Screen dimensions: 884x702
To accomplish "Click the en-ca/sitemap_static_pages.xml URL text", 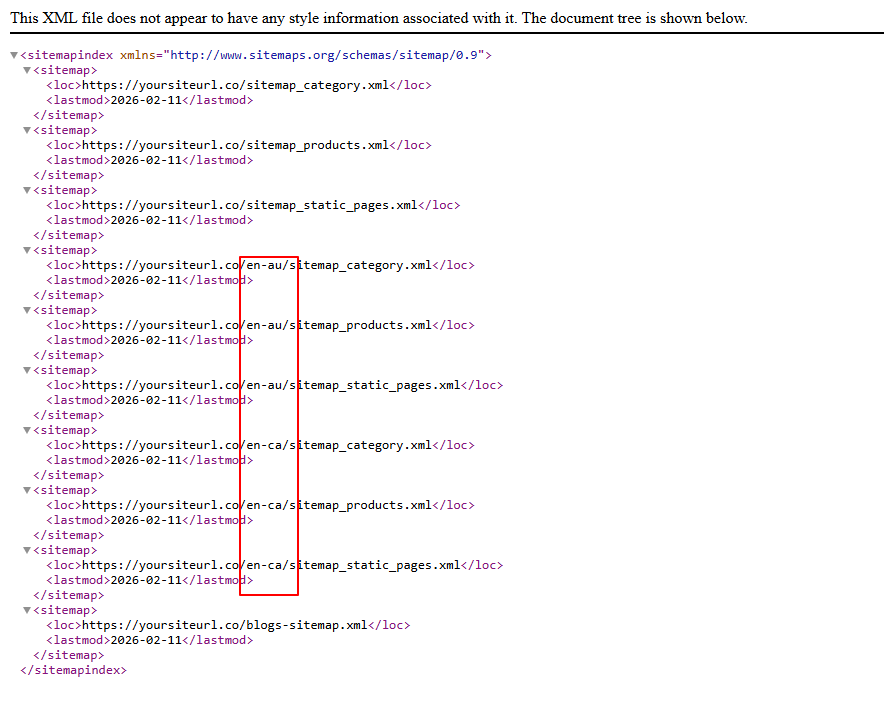I will (270, 565).
